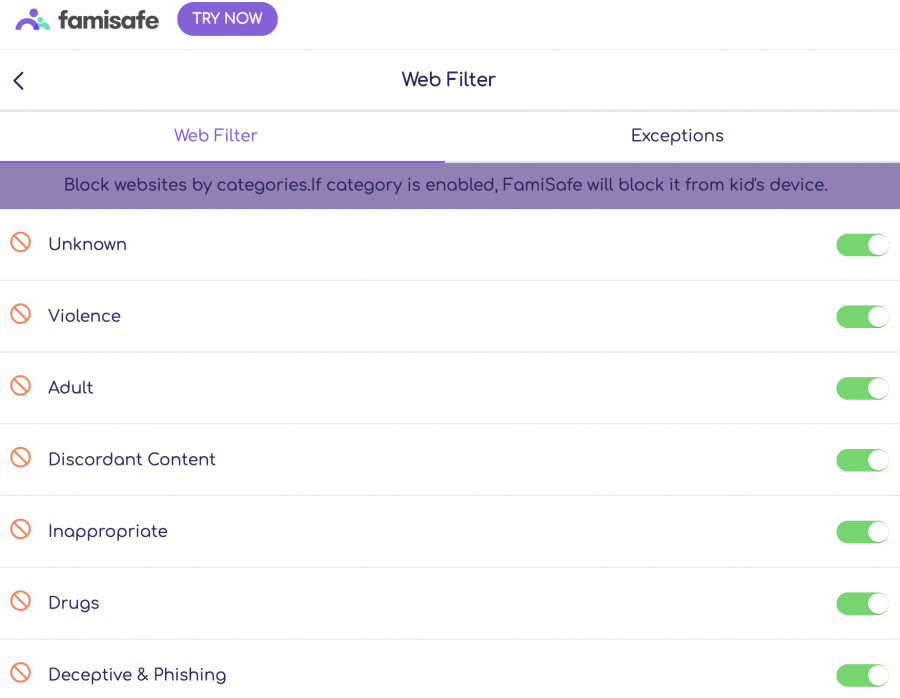Image resolution: width=900 pixels, height=698 pixels.
Task: Disable the Unknown category toggle
Action: pyautogui.click(x=862, y=245)
